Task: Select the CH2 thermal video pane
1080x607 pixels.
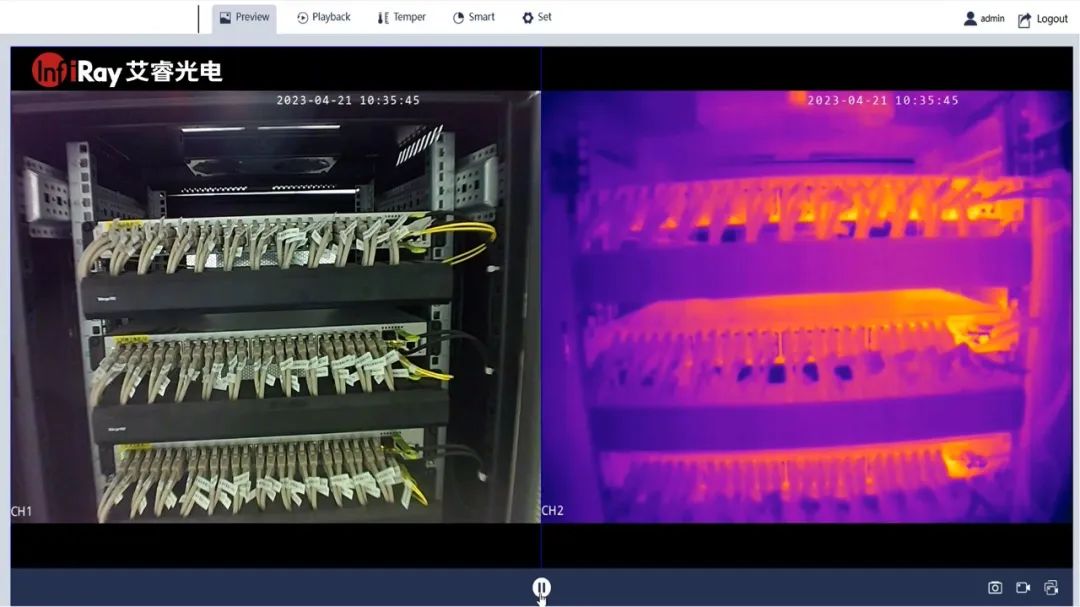Action: click(807, 307)
